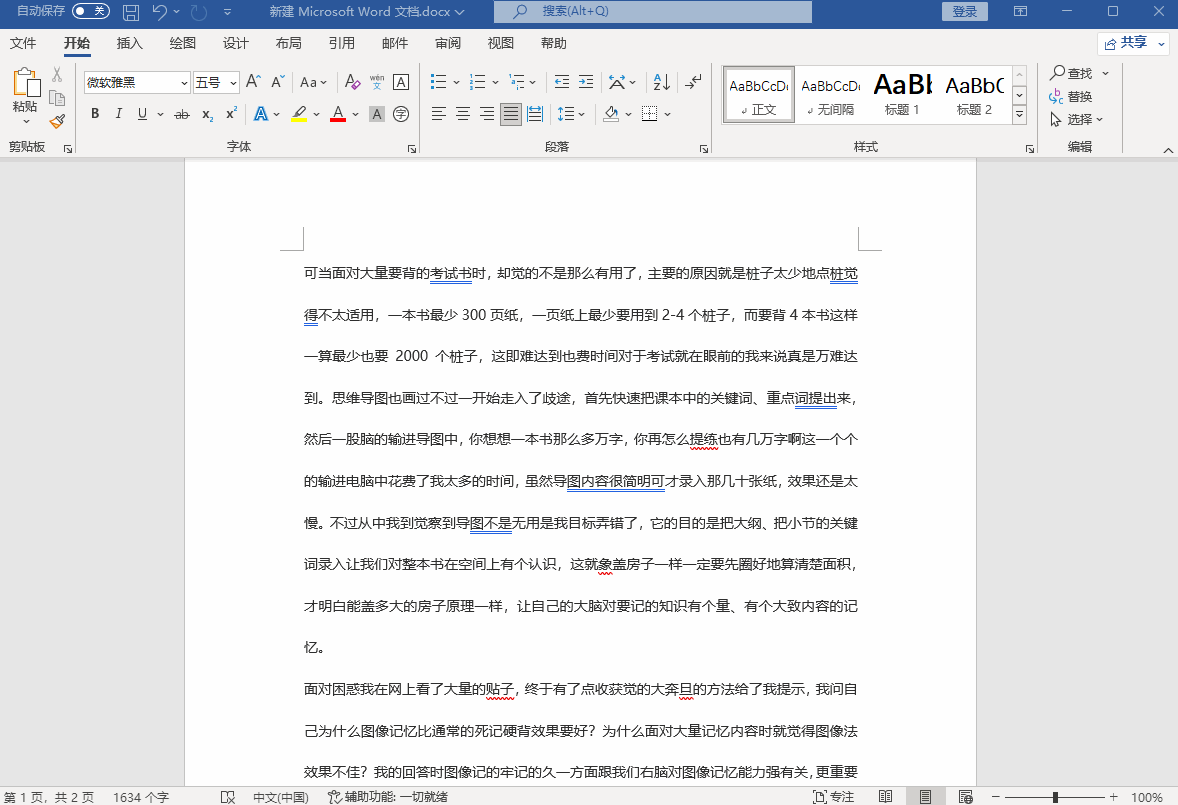Toggle underline formatting
Image resolution: width=1178 pixels, height=805 pixels.
142,114
